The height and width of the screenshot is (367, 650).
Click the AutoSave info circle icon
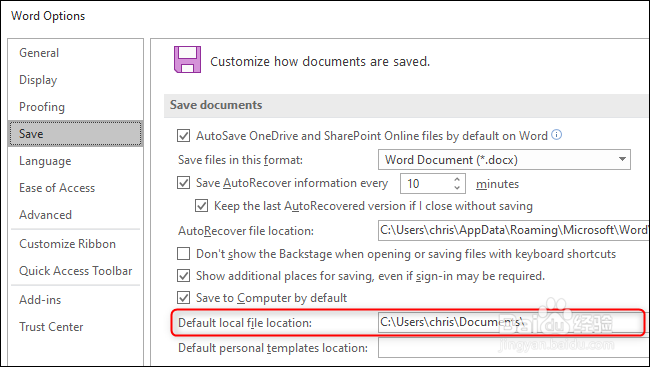click(557, 135)
